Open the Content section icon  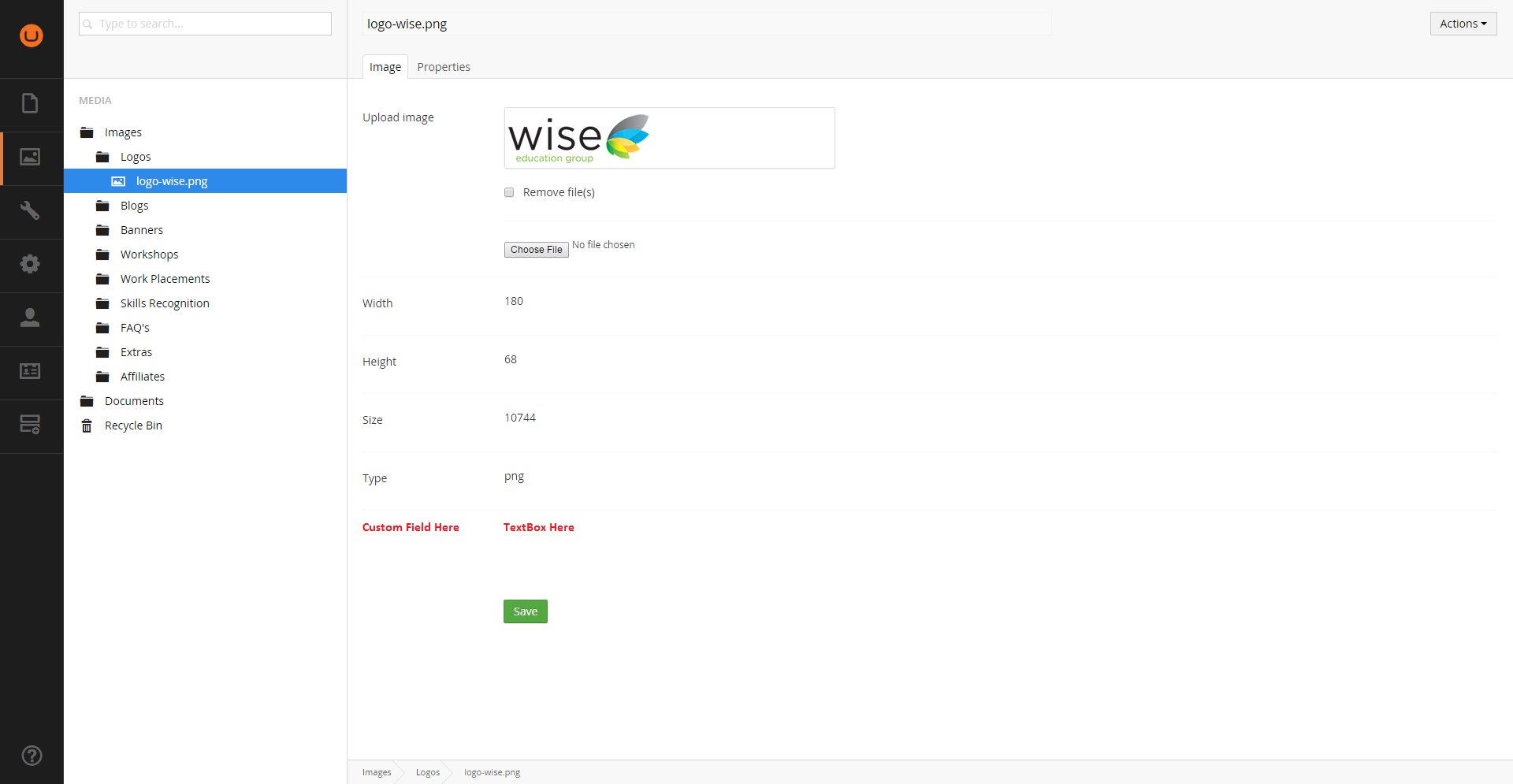tap(30, 103)
